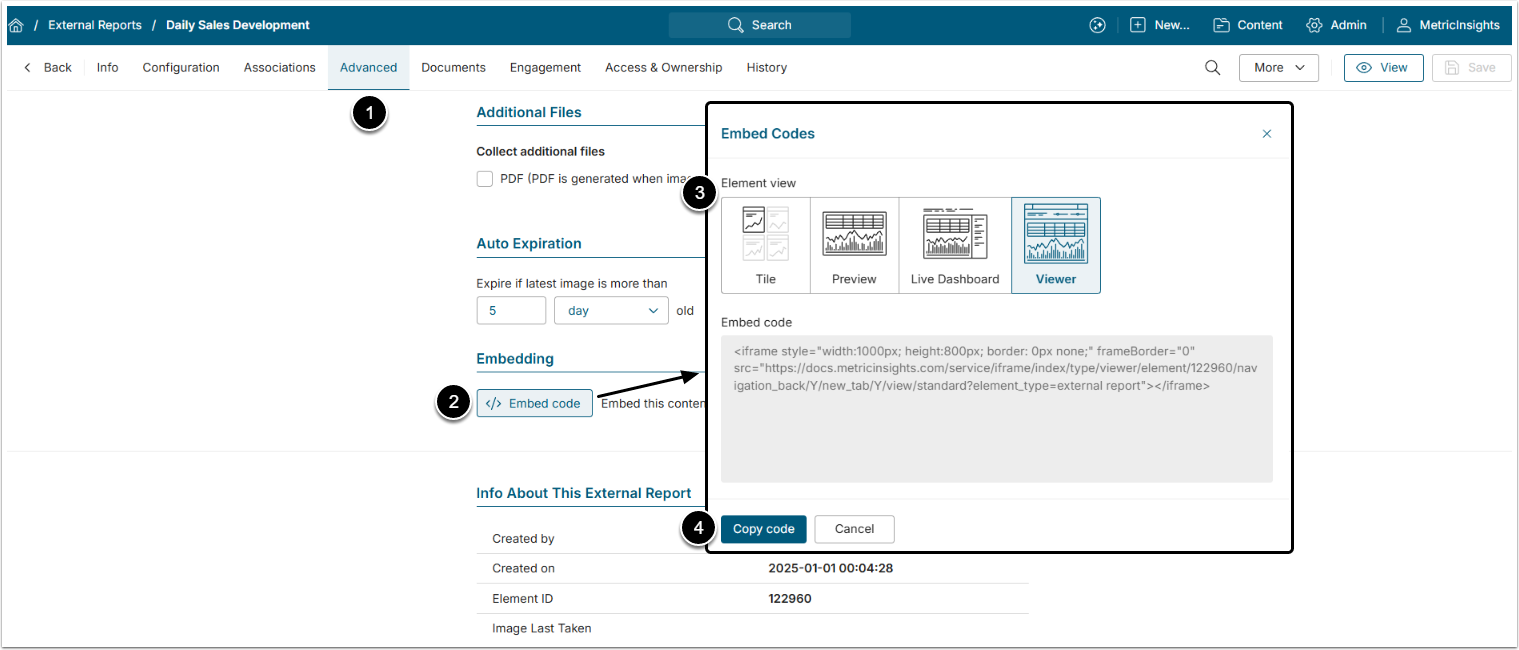The image size is (1519, 650).
Task: Click the home icon in breadcrumb
Action: pyautogui.click(x=16, y=25)
